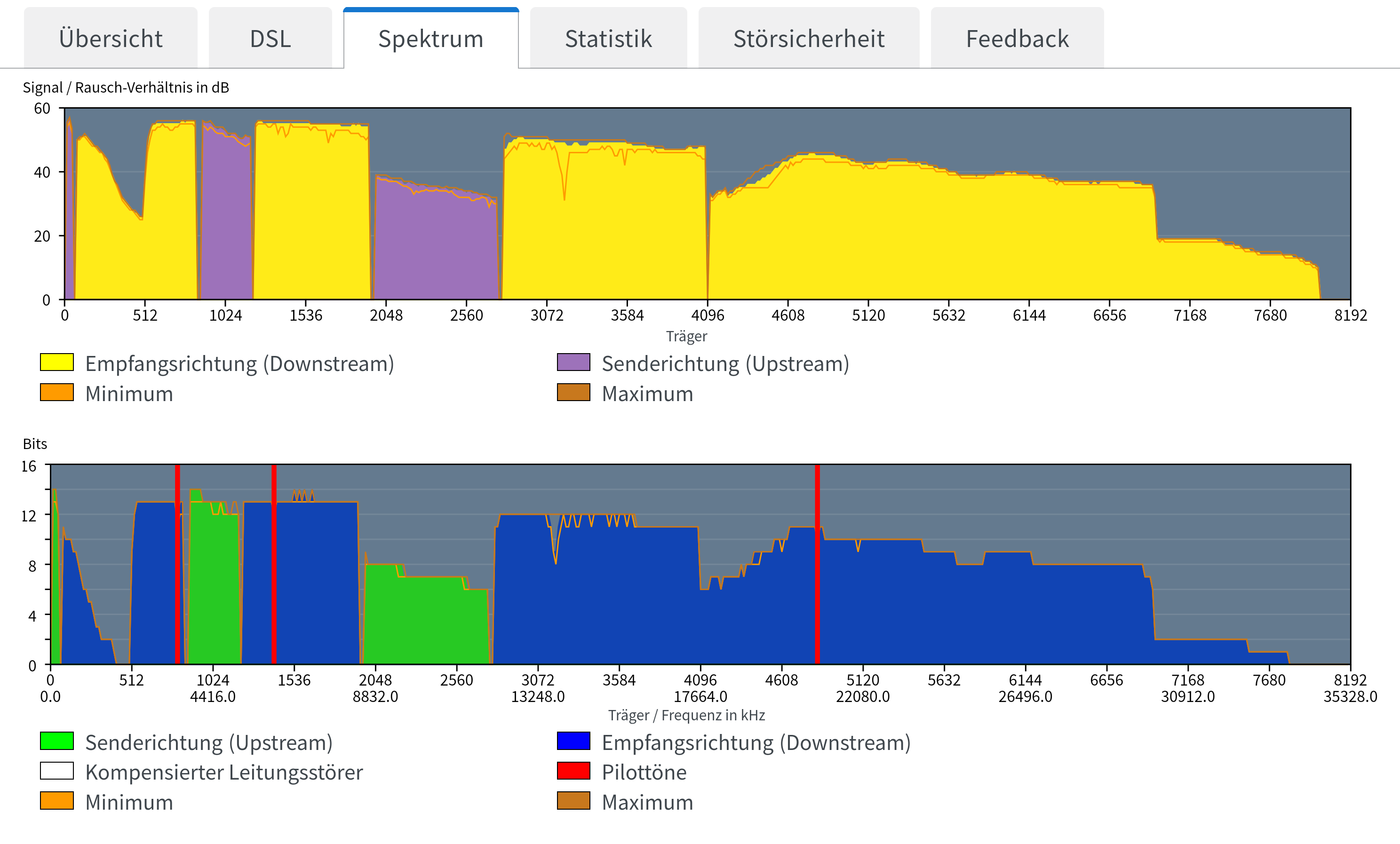The height and width of the screenshot is (844, 1400).
Task: Click 'Signal / Rausch-Verhältnis in dB' title
Action: click(x=126, y=87)
